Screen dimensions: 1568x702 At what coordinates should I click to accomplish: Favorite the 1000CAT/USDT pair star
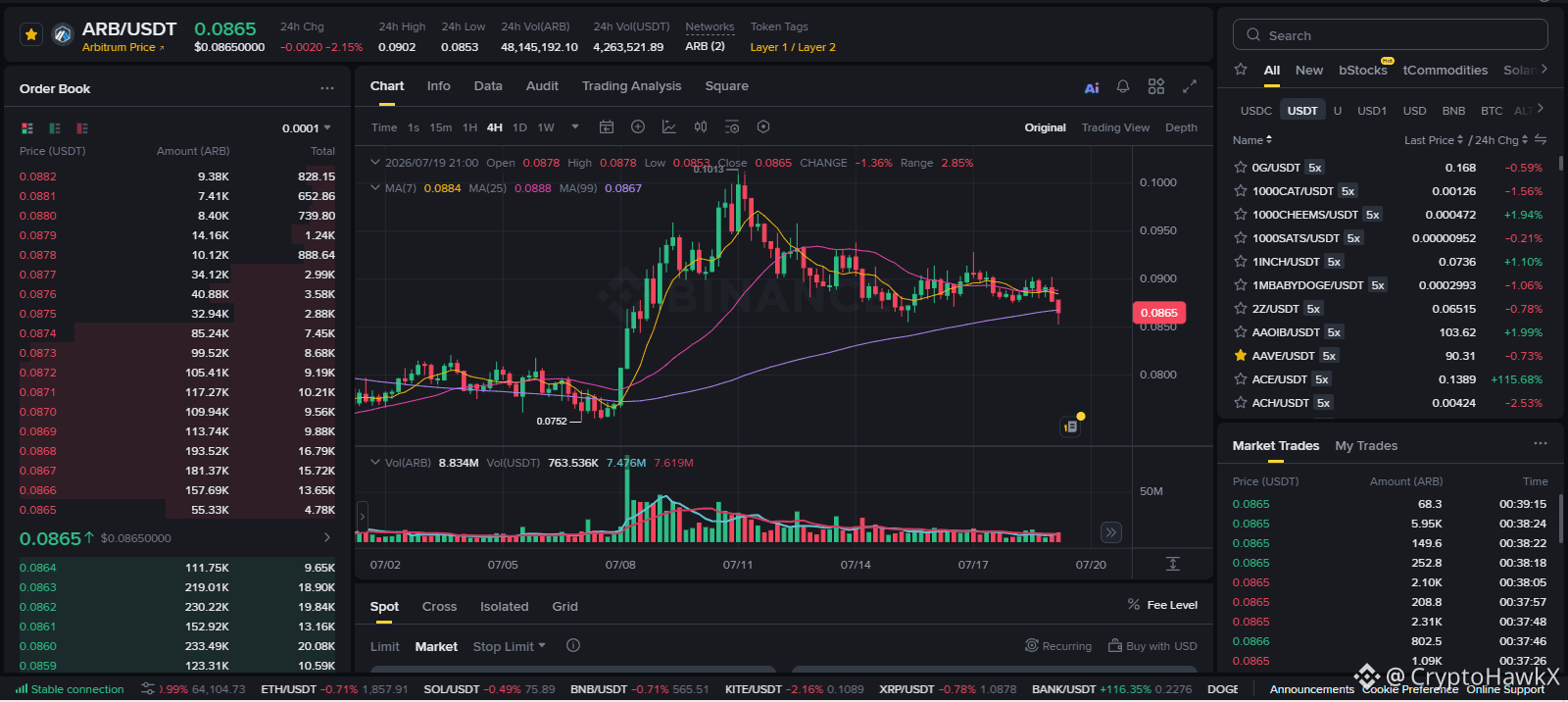click(x=1241, y=191)
